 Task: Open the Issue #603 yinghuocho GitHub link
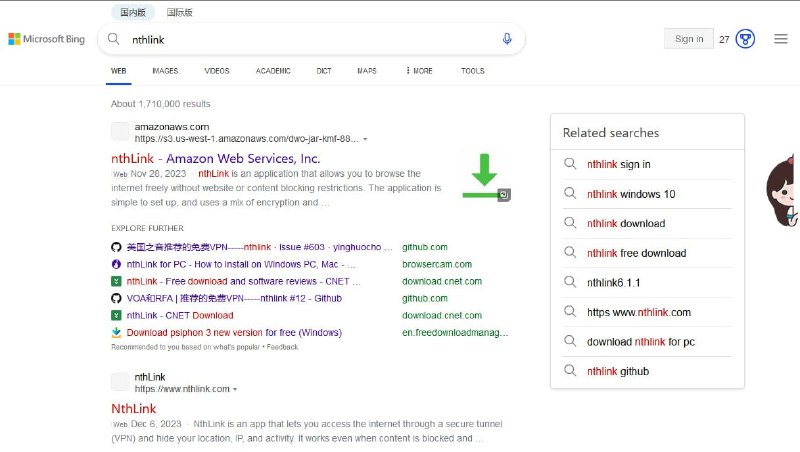[259, 247]
